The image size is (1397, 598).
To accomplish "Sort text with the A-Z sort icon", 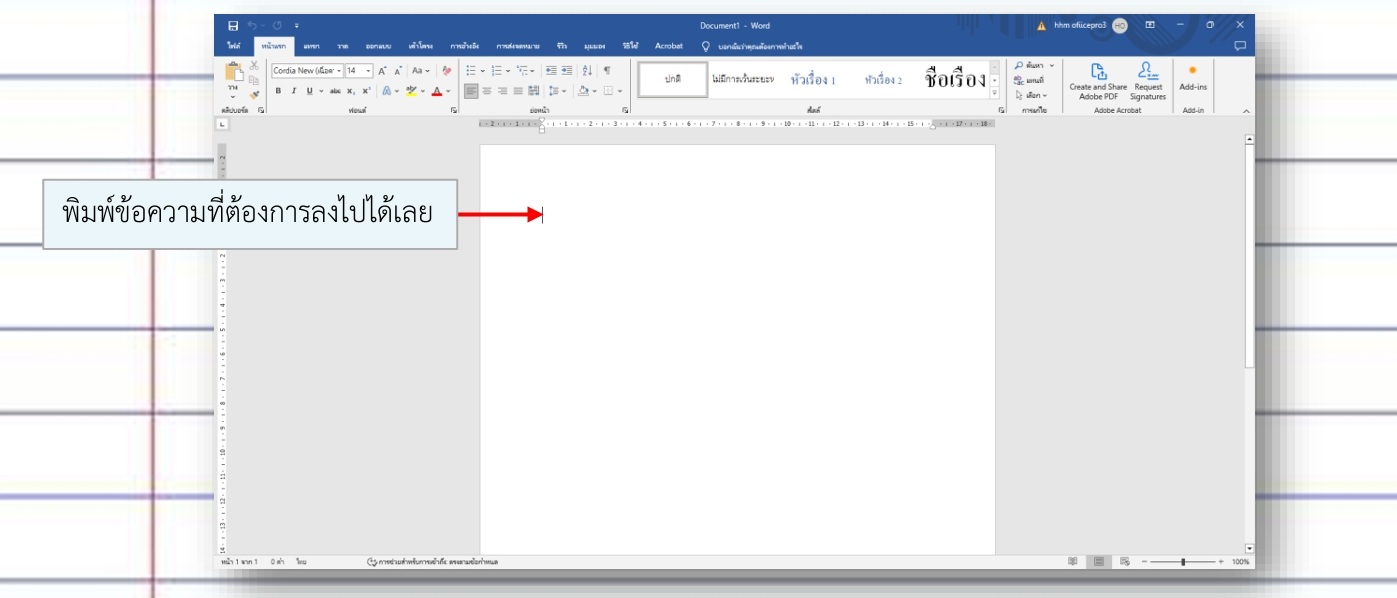I will [x=587, y=71].
